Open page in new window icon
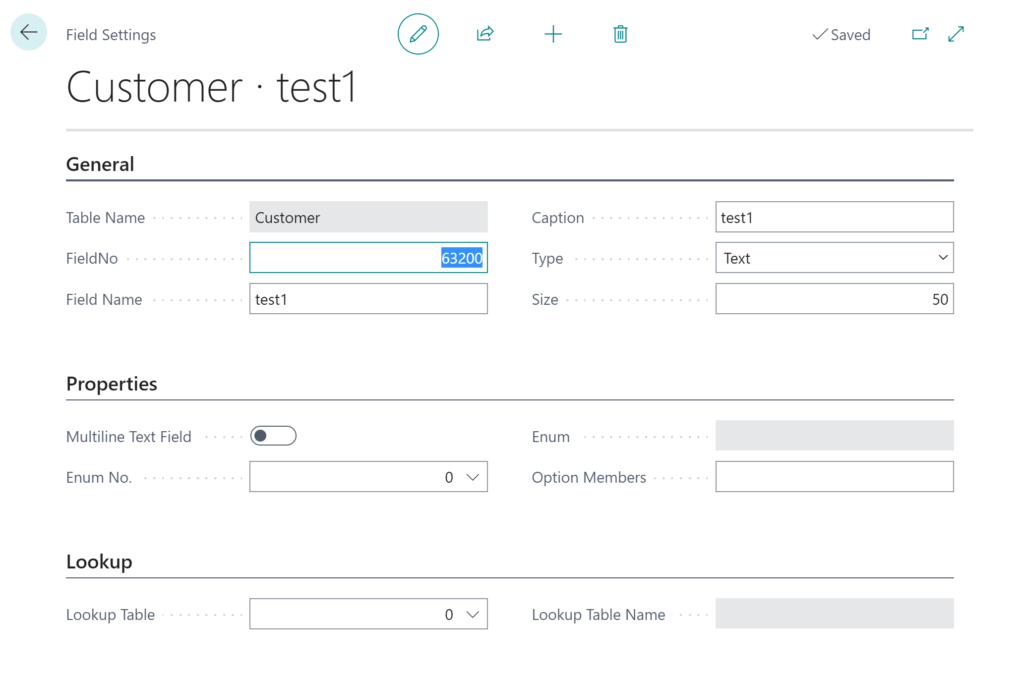 tap(920, 34)
